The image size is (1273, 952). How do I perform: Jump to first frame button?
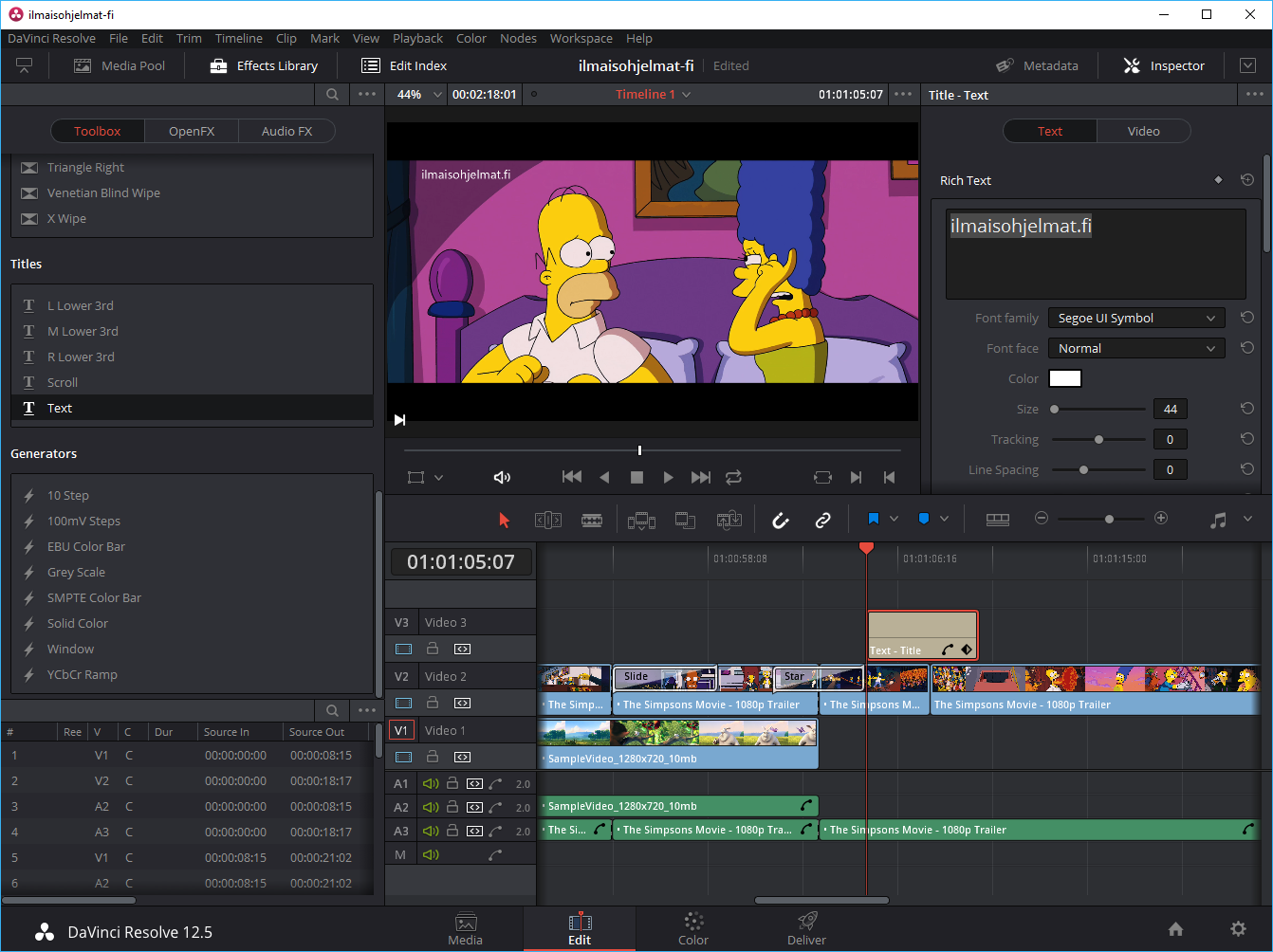[572, 477]
